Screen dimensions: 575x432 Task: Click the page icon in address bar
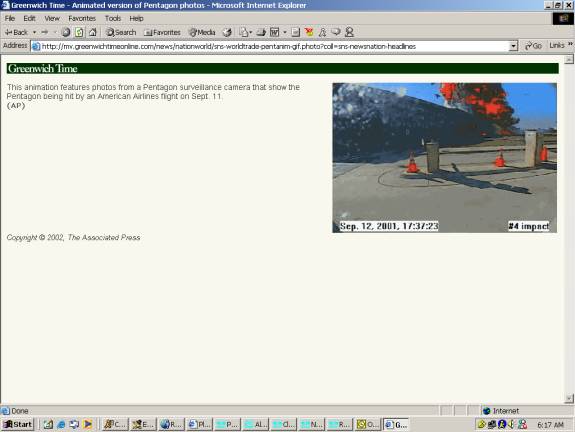coord(36,46)
